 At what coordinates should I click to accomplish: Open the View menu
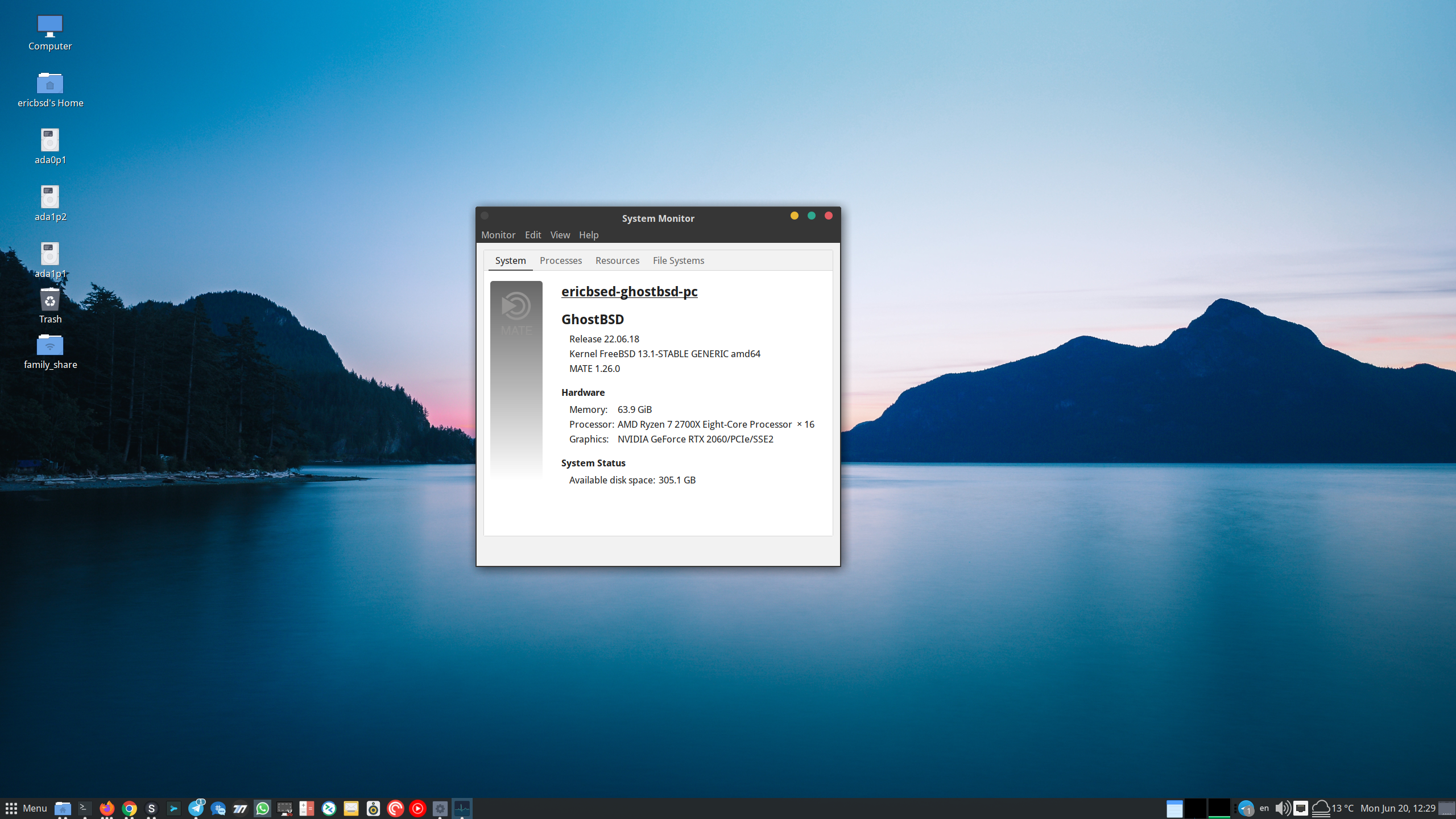pyautogui.click(x=560, y=235)
